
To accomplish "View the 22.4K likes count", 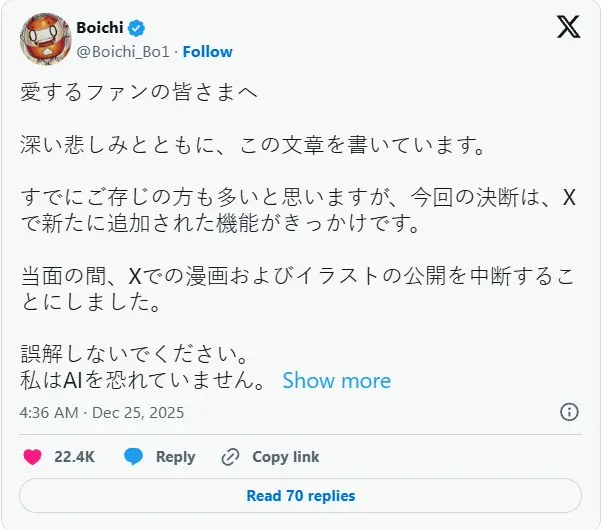I will point(74,457).
